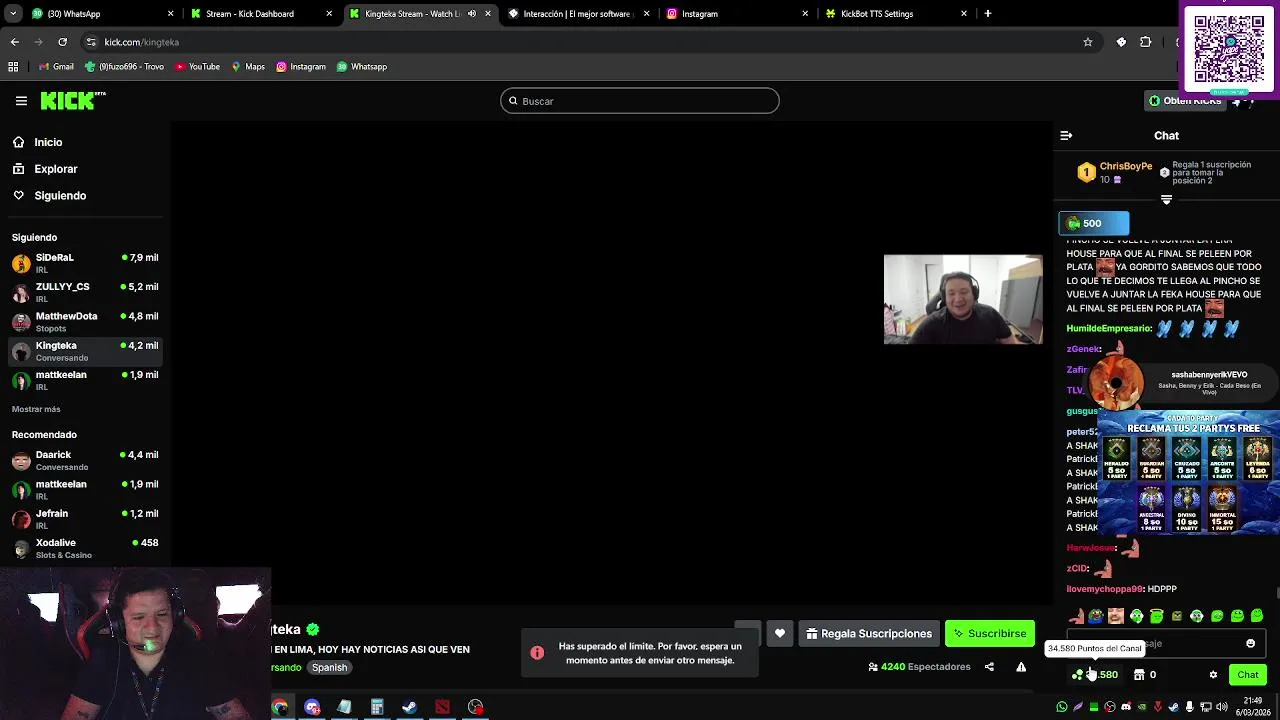Focus the chat message input box

[1165, 644]
